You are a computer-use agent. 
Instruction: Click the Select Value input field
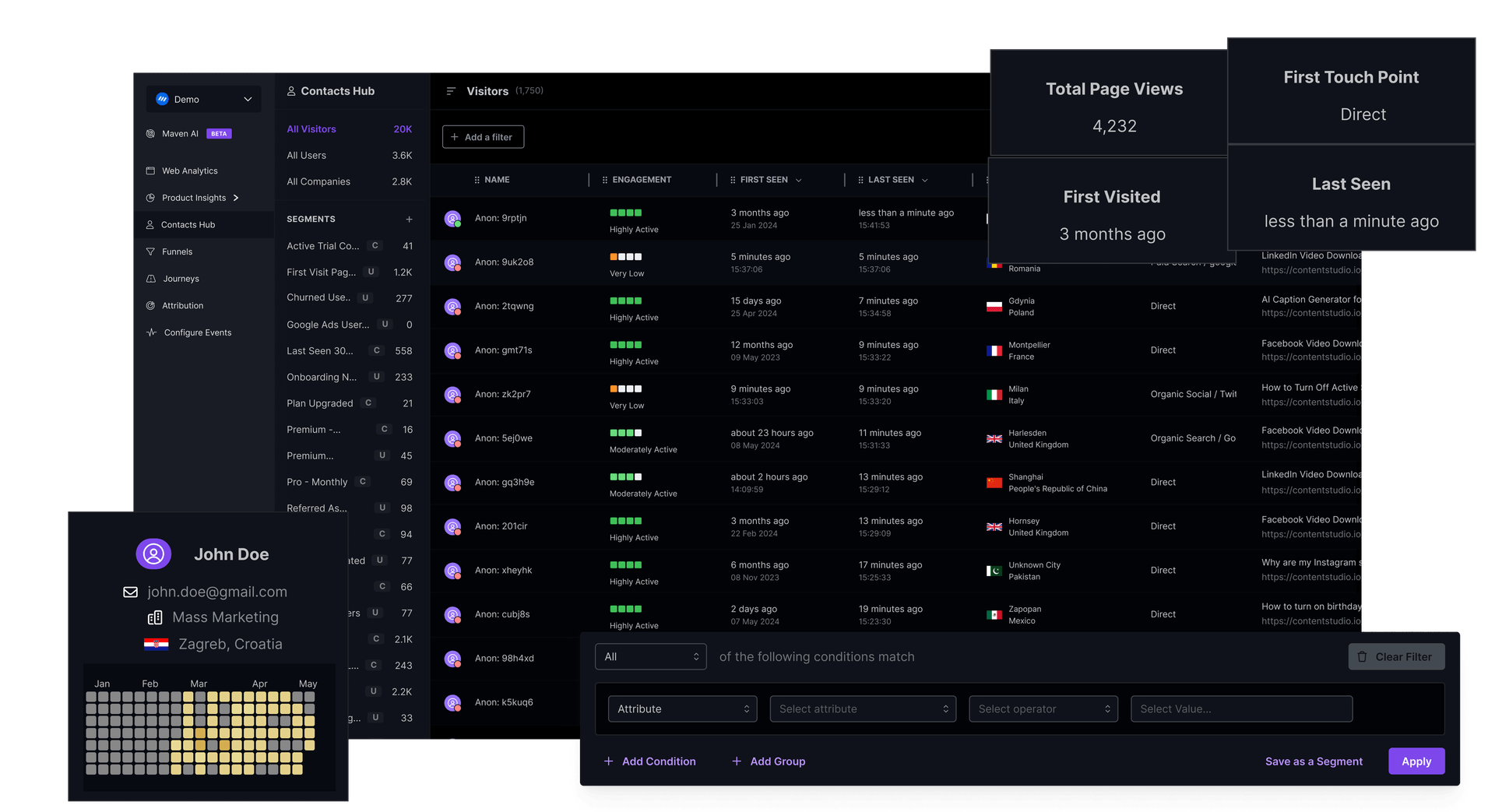click(x=1241, y=708)
